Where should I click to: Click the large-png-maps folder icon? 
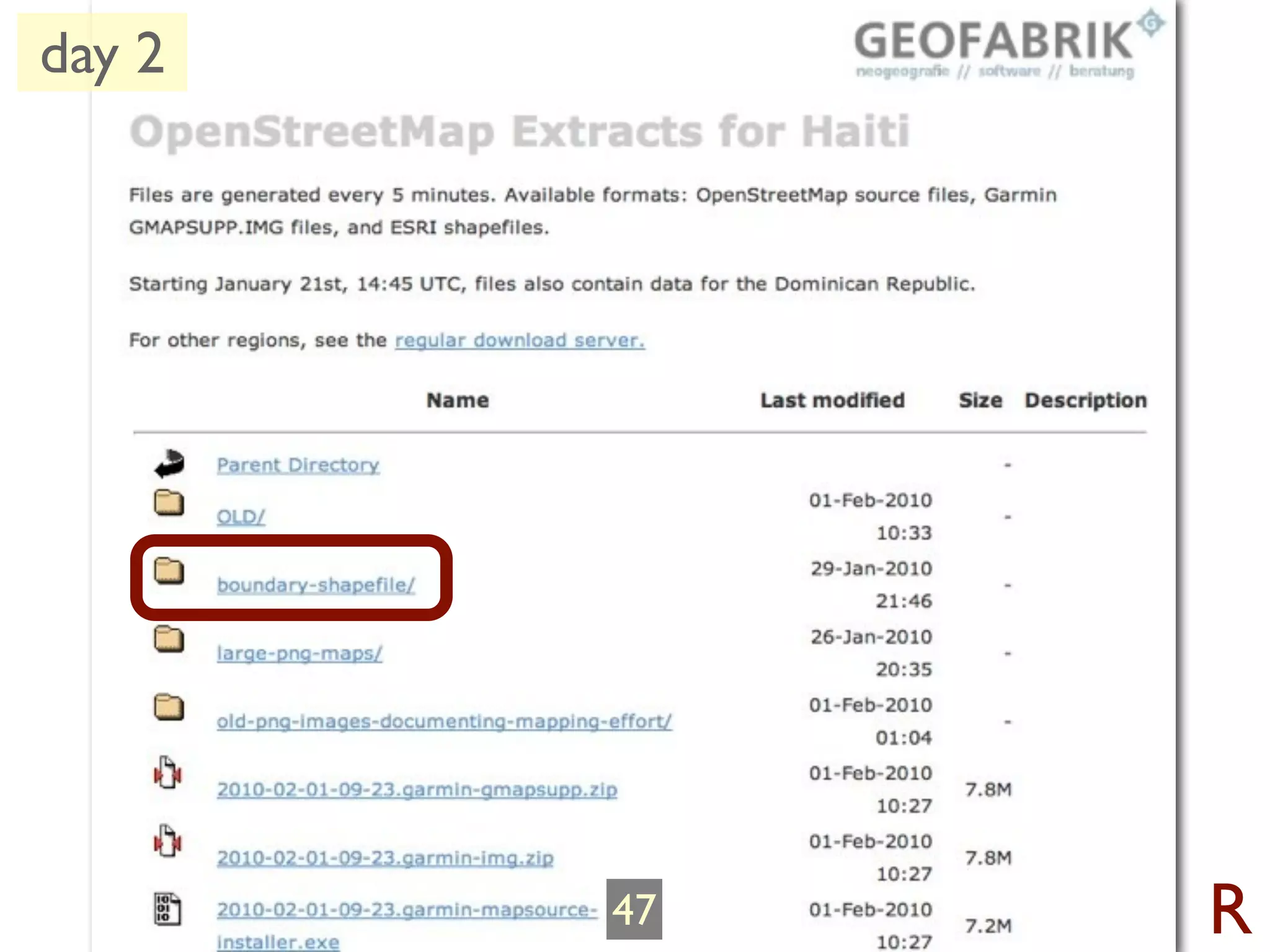[x=169, y=639]
